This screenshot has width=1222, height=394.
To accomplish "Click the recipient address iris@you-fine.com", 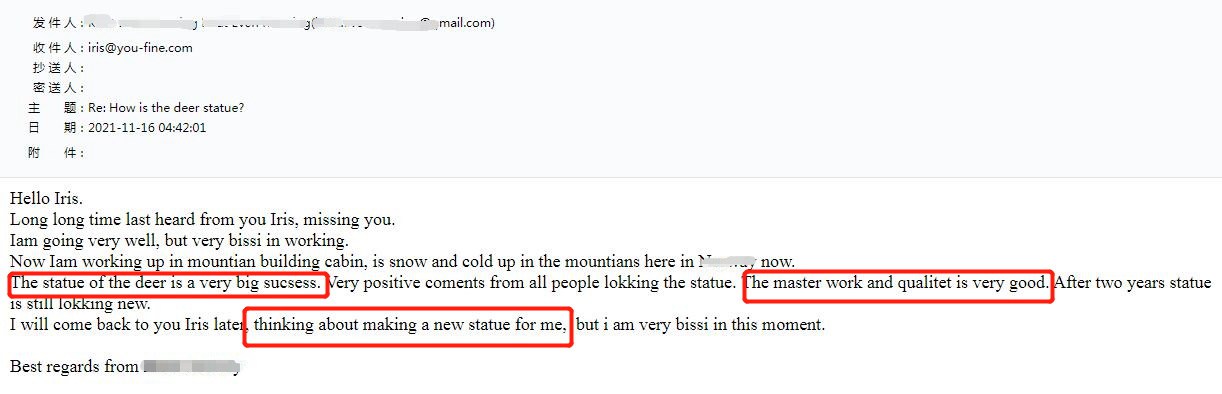I will point(140,47).
